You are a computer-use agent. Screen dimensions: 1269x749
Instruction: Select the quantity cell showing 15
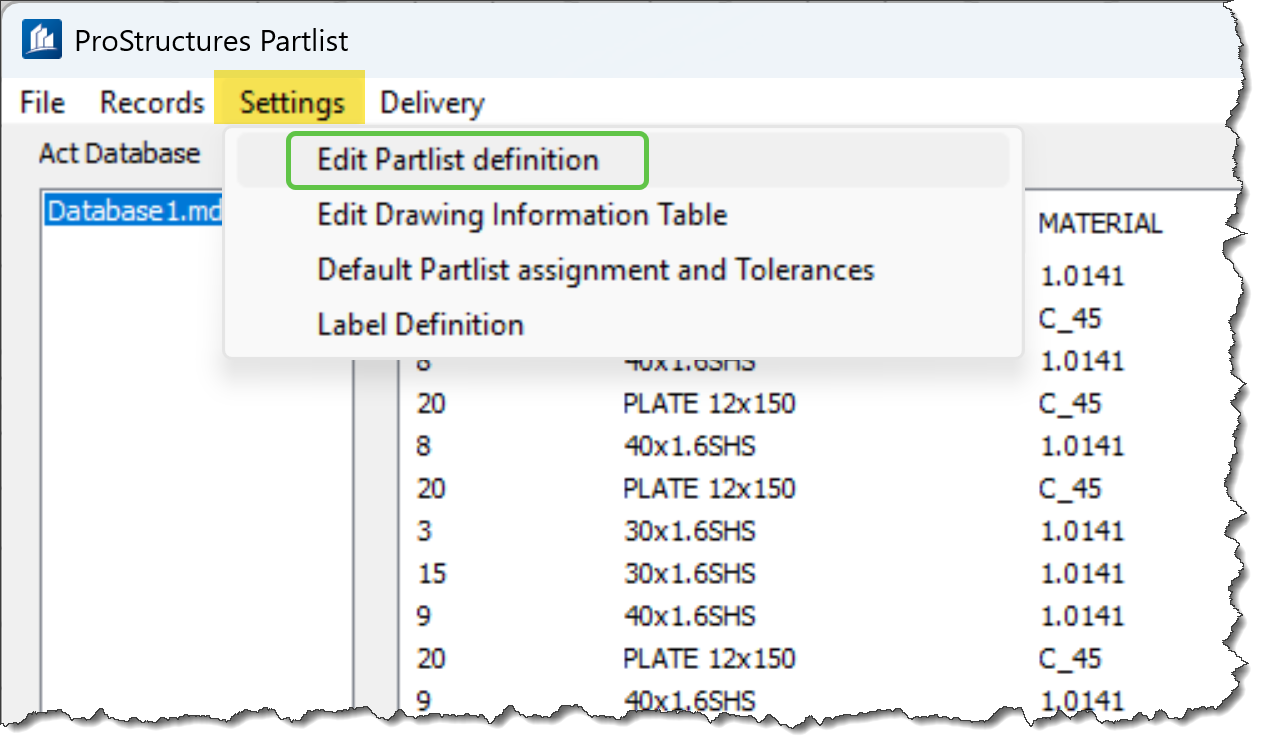point(431,574)
